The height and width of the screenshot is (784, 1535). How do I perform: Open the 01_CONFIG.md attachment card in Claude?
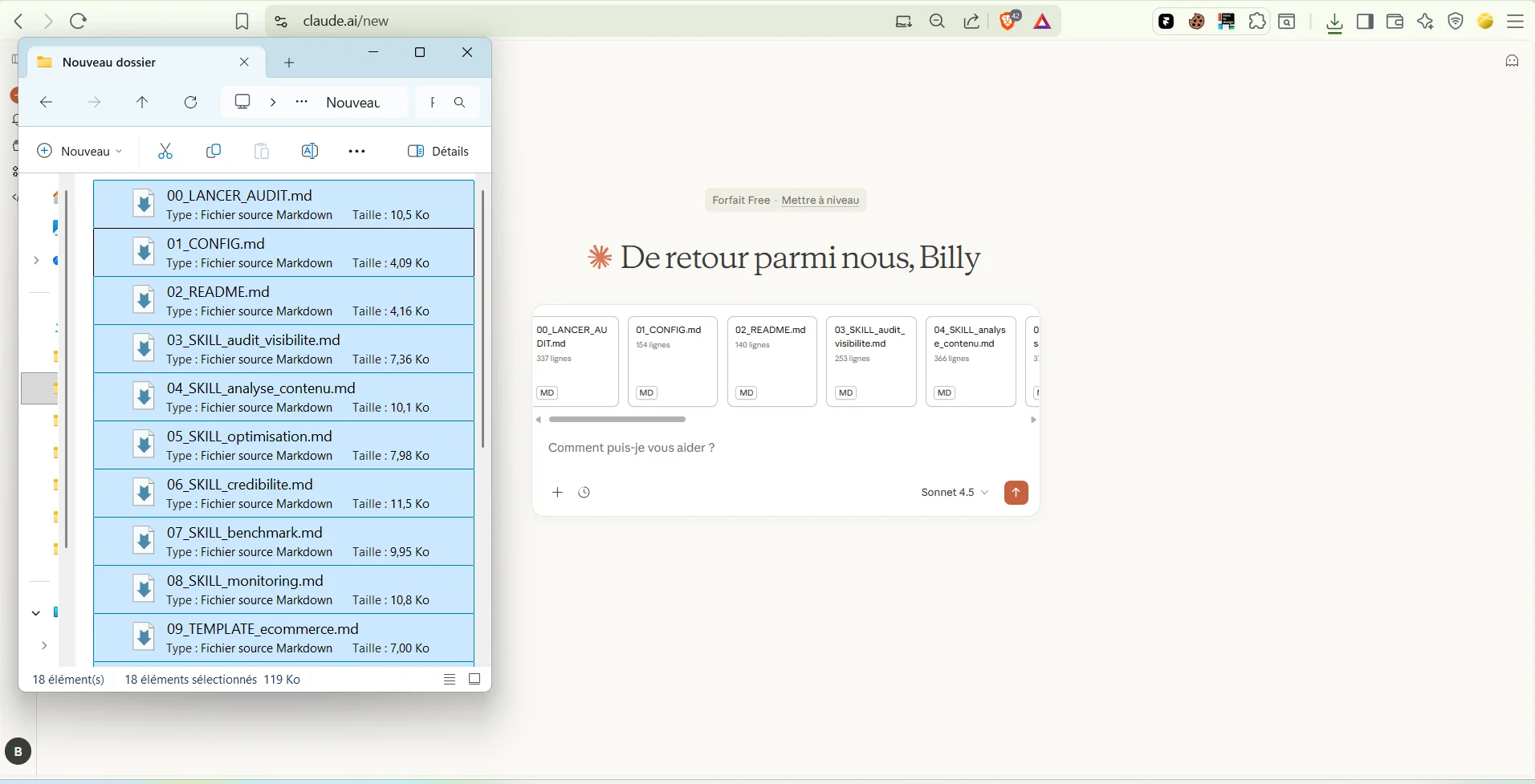(x=673, y=362)
